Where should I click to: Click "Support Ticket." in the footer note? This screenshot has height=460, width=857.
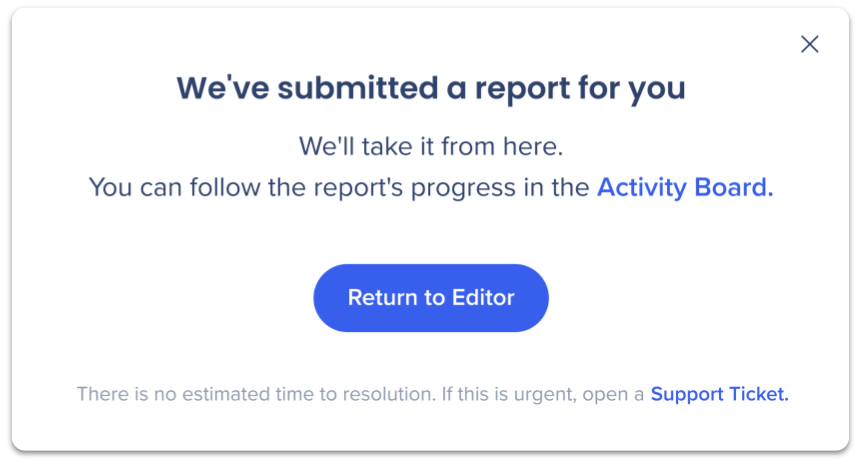719,394
